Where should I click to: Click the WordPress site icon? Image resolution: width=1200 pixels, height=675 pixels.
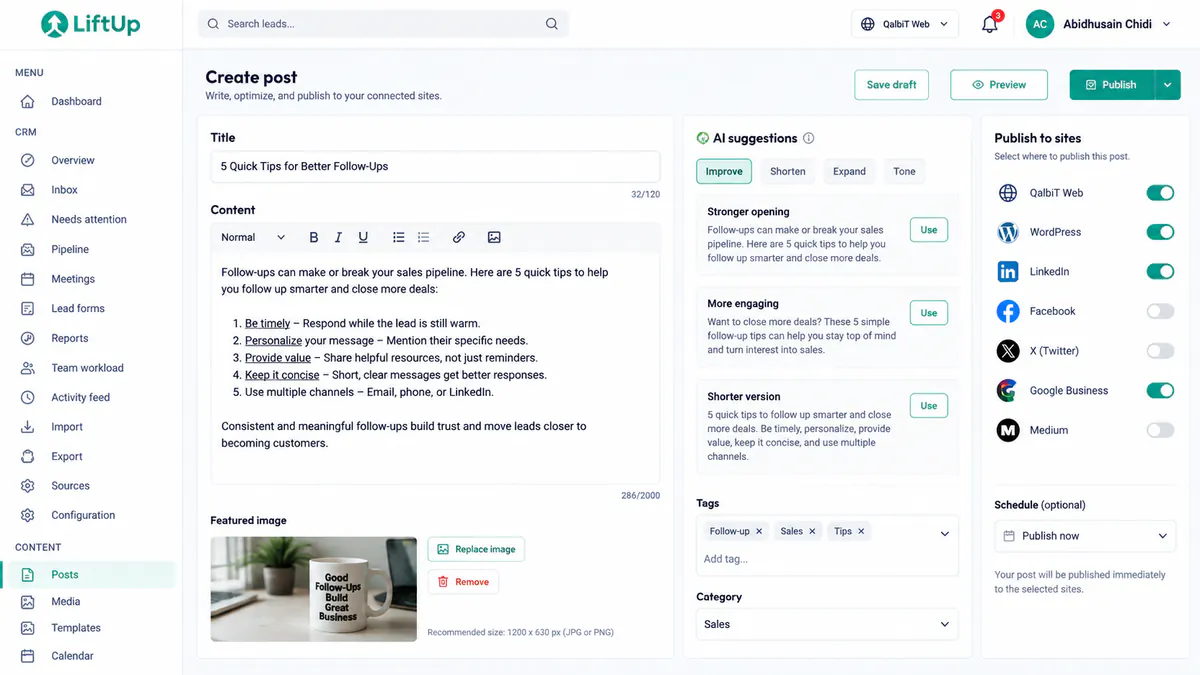click(1008, 232)
